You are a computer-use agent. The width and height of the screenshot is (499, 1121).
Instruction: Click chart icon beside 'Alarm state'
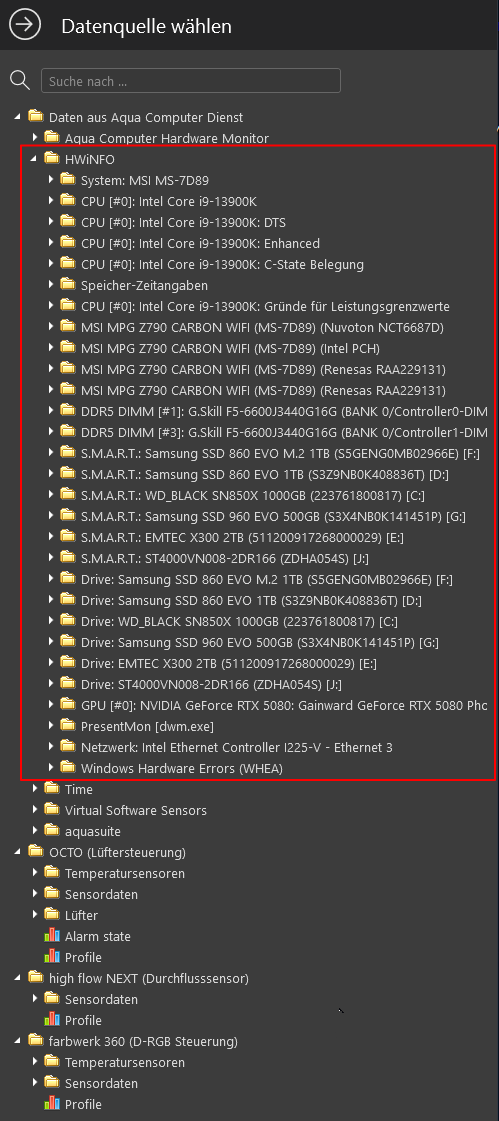[x=51, y=936]
